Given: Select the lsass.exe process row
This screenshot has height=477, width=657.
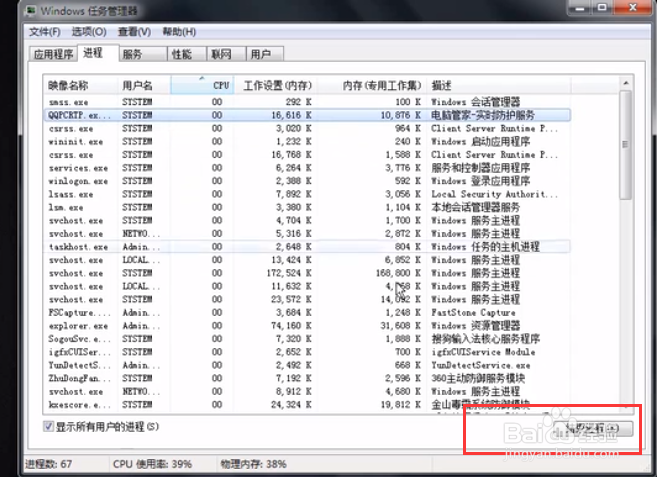Looking at the screenshot, I should (x=306, y=194).
